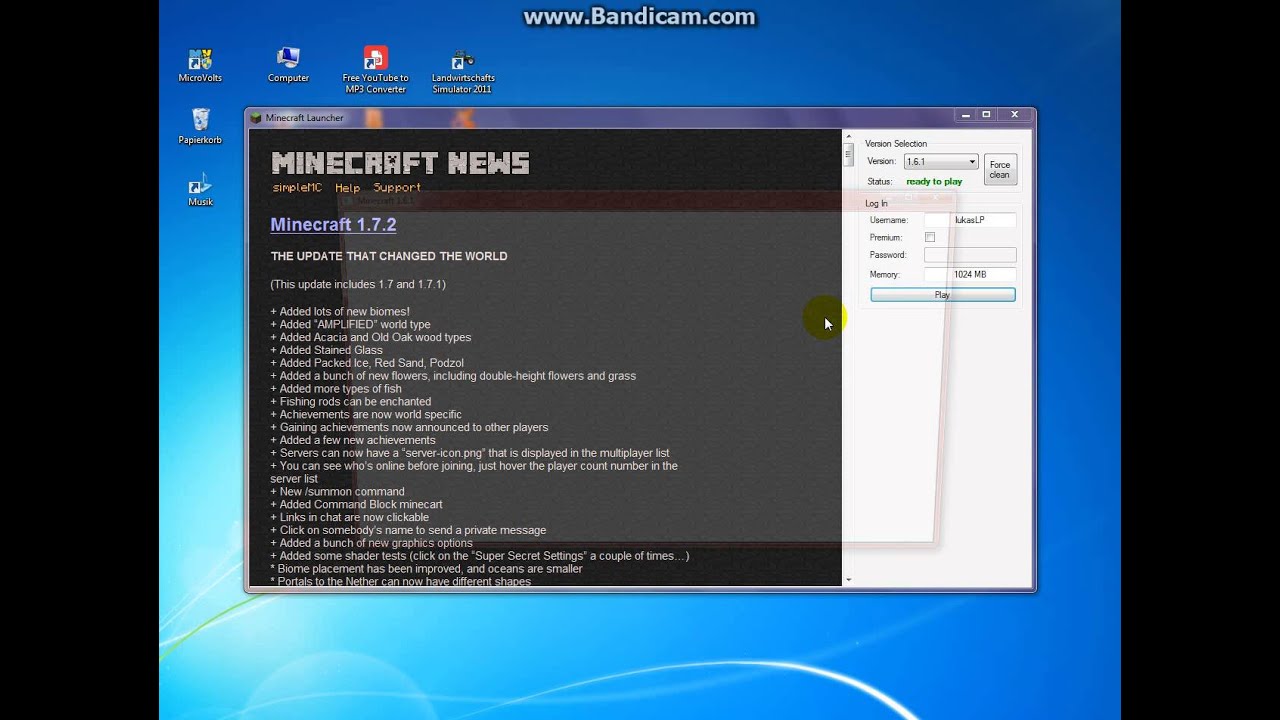Maximize the Minecraft Launcher window
The width and height of the screenshot is (1280, 720).
[x=986, y=115]
